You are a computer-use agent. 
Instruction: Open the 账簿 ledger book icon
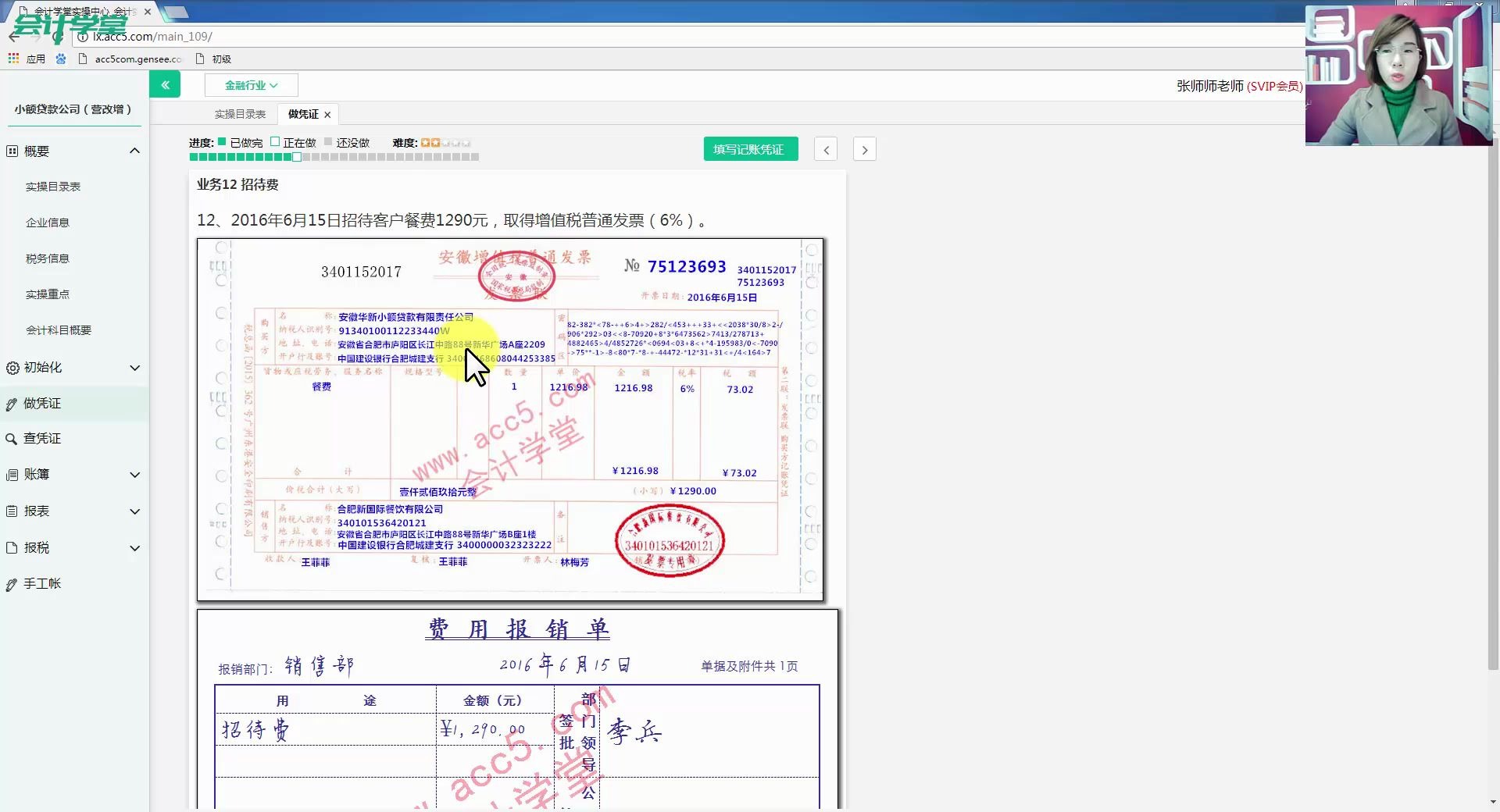coord(11,475)
